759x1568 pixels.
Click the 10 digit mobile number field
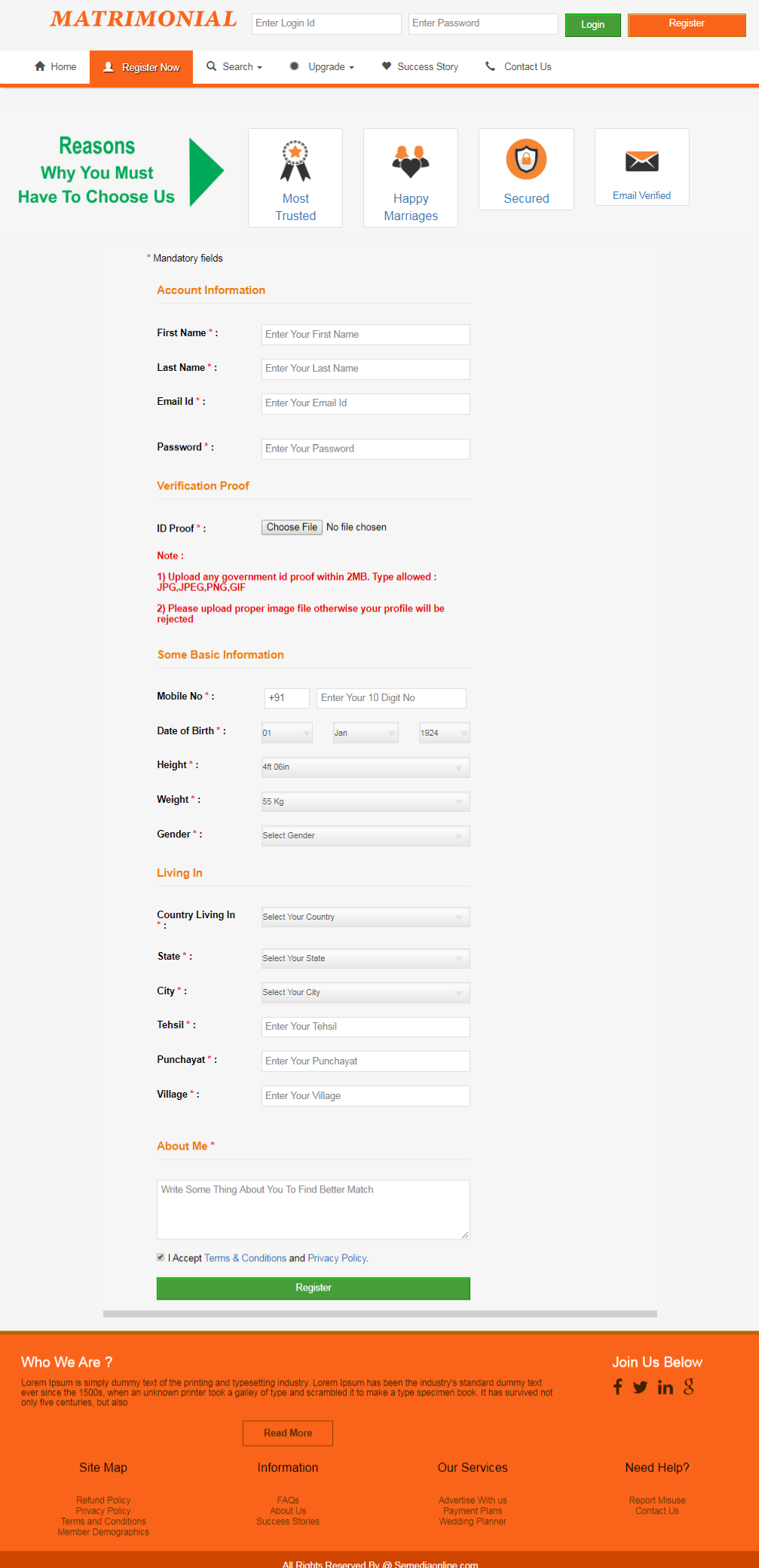pos(392,698)
